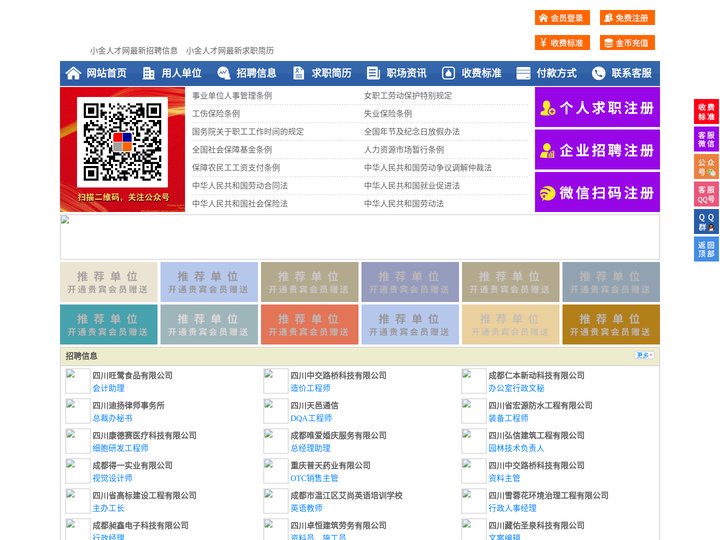Image resolution: width=720 pixels, height=540 pixels.
Task: Open 全国社会保障基金条例 article
Action: [x=232, y=150]
